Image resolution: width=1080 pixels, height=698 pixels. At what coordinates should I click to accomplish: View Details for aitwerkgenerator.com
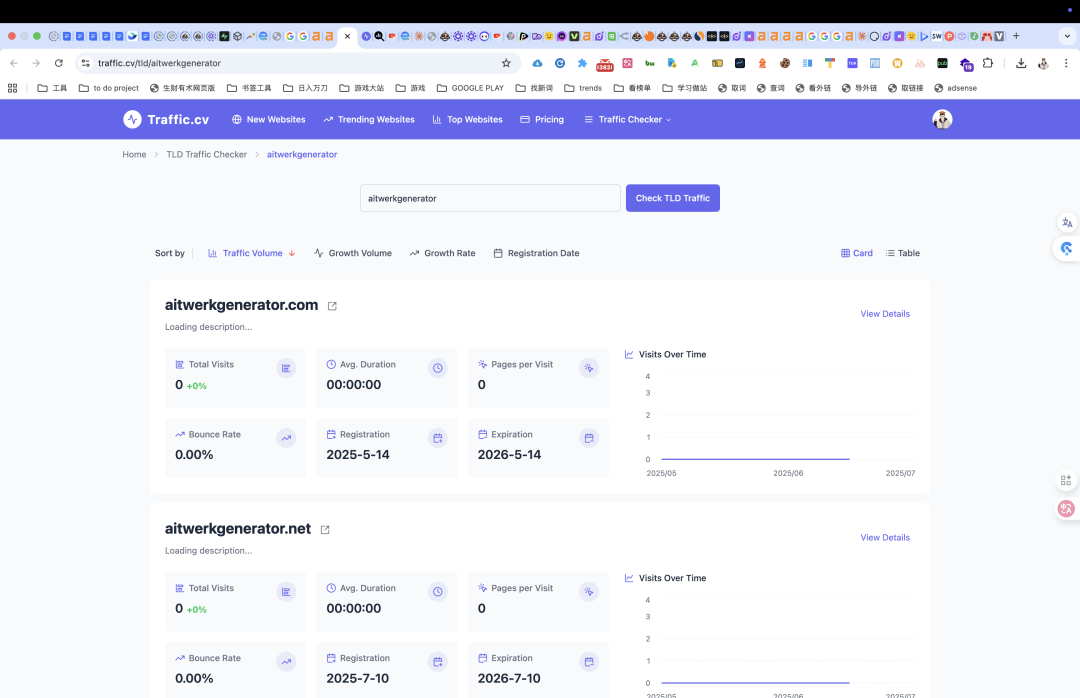point(885,314)
